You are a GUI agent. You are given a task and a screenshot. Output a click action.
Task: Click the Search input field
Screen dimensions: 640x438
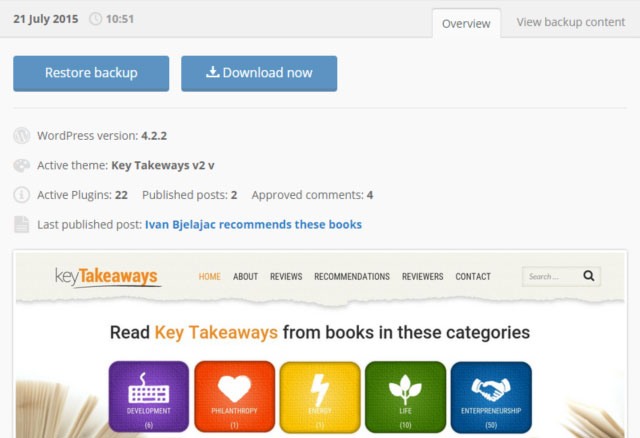pos(551,276)
